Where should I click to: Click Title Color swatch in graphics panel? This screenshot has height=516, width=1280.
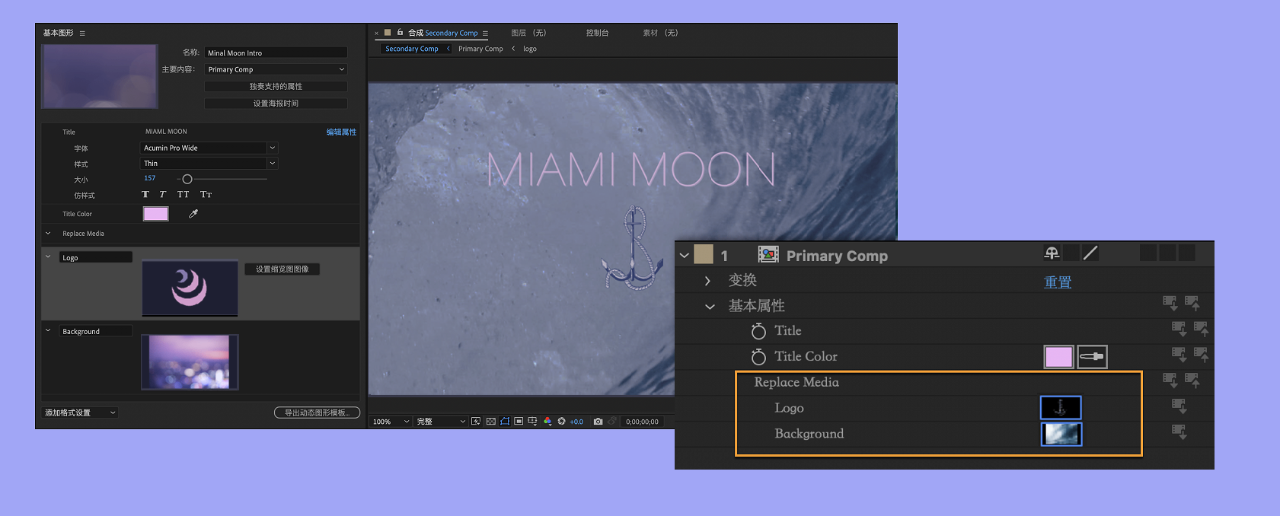(156, 214)
